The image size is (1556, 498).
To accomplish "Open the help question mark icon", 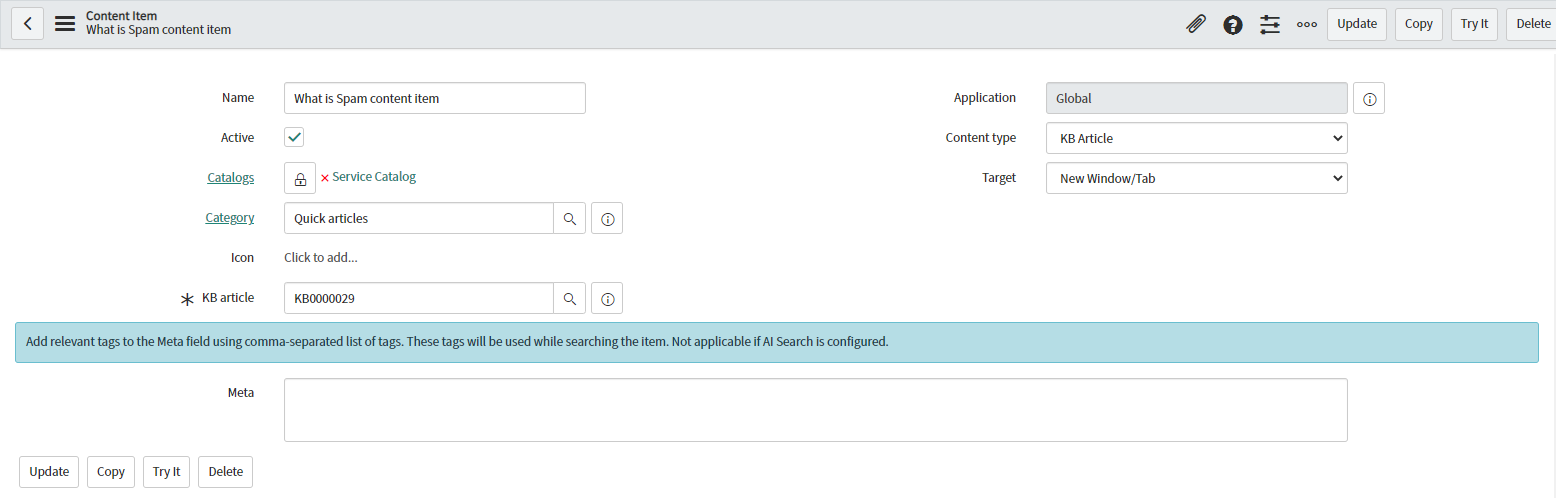I will (x=1233, y=24).
